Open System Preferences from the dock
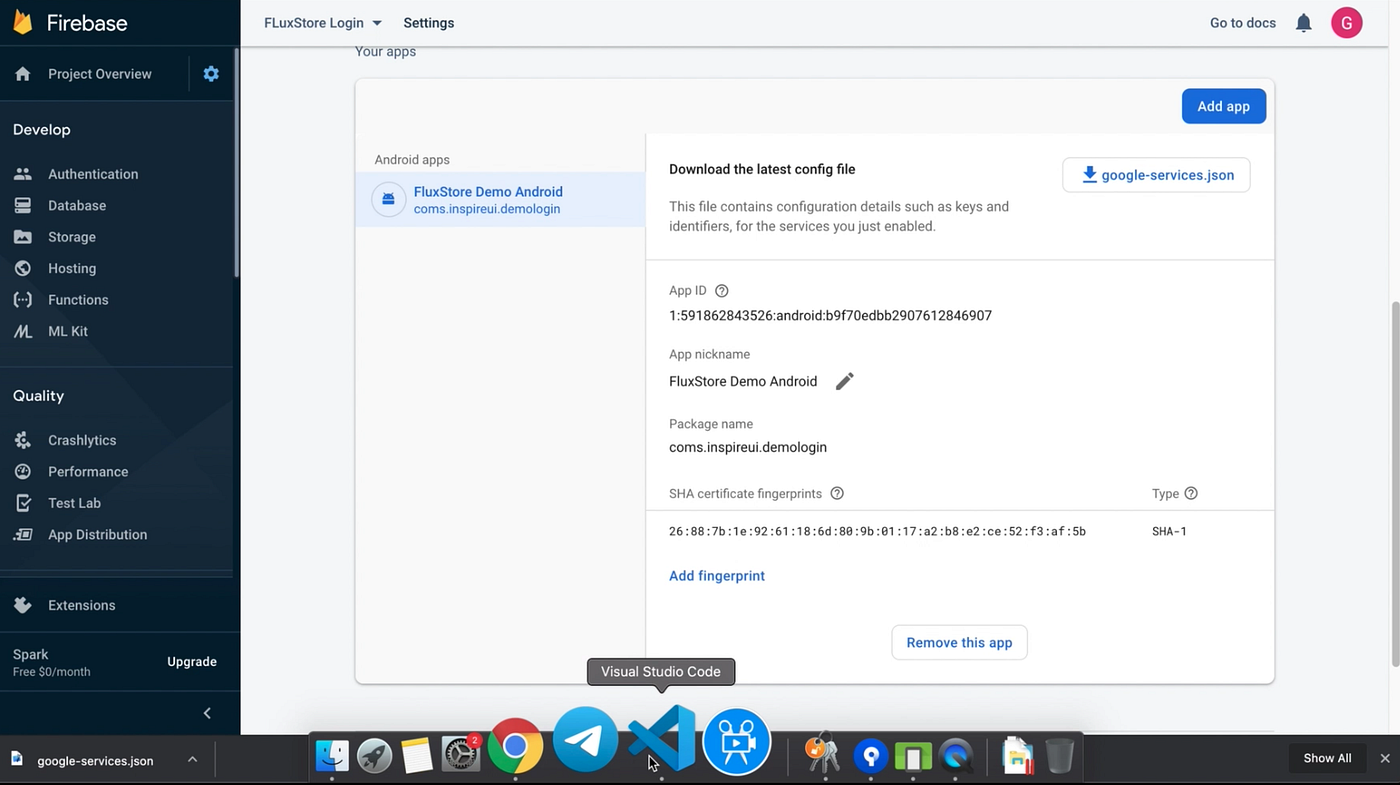This screenshot has height=785, width=1400. [461, 755]
